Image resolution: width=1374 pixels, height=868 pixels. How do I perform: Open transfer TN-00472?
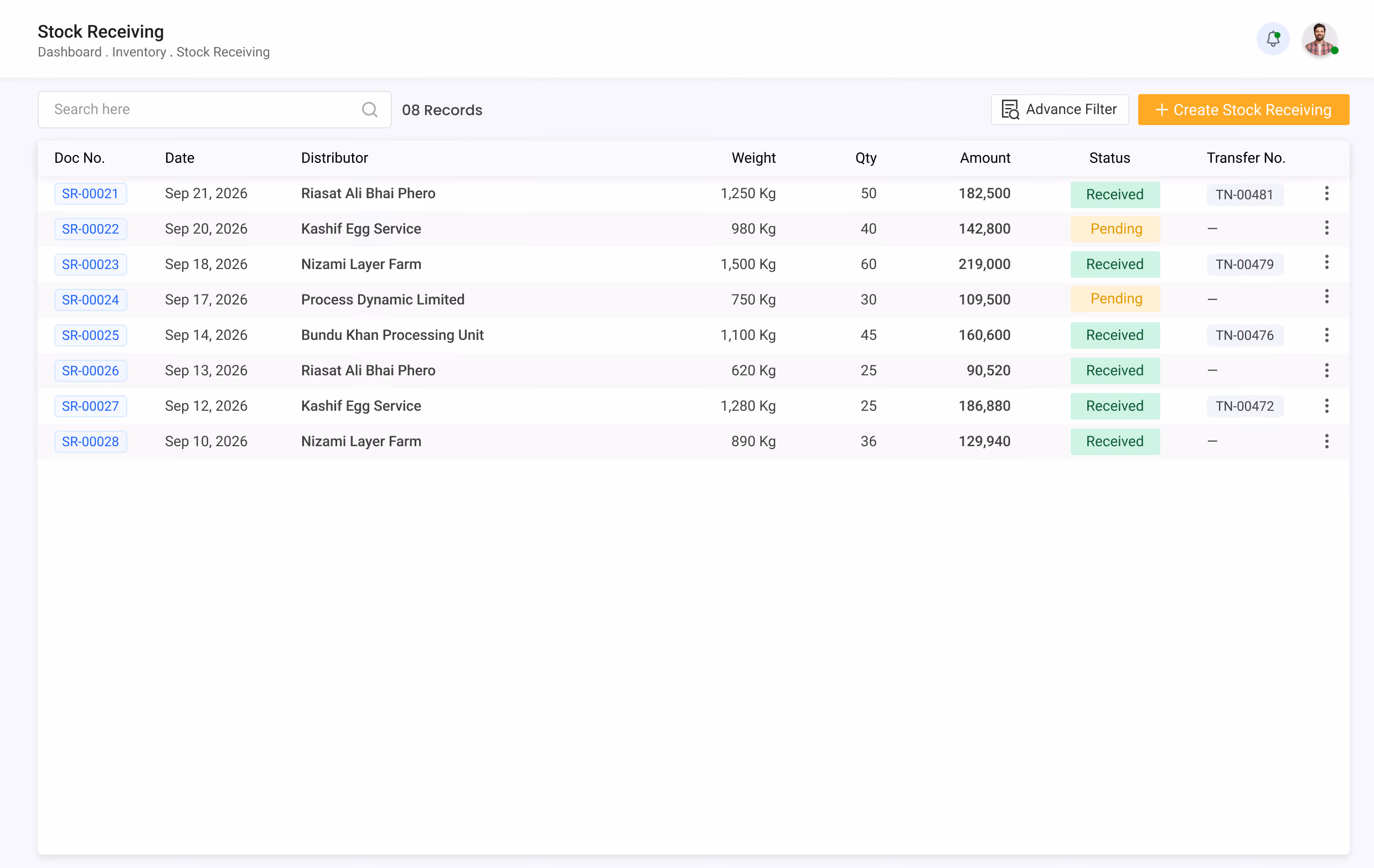[x=1244, y=406]
